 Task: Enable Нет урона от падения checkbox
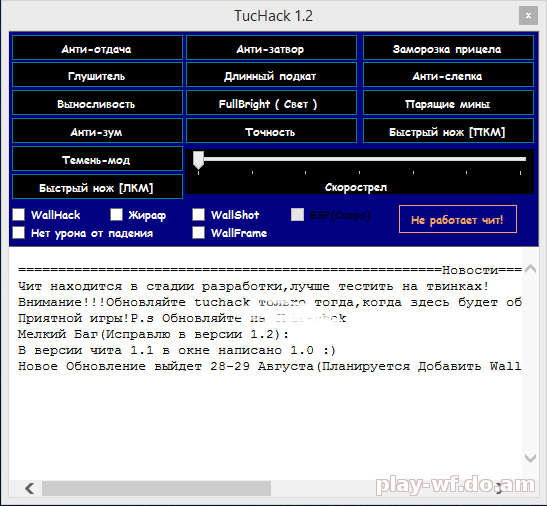[x=18, y=232]
